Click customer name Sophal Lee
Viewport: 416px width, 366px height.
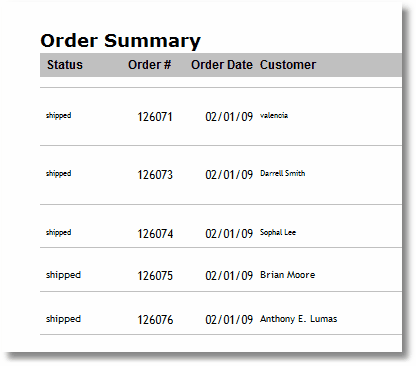(278, 232)
